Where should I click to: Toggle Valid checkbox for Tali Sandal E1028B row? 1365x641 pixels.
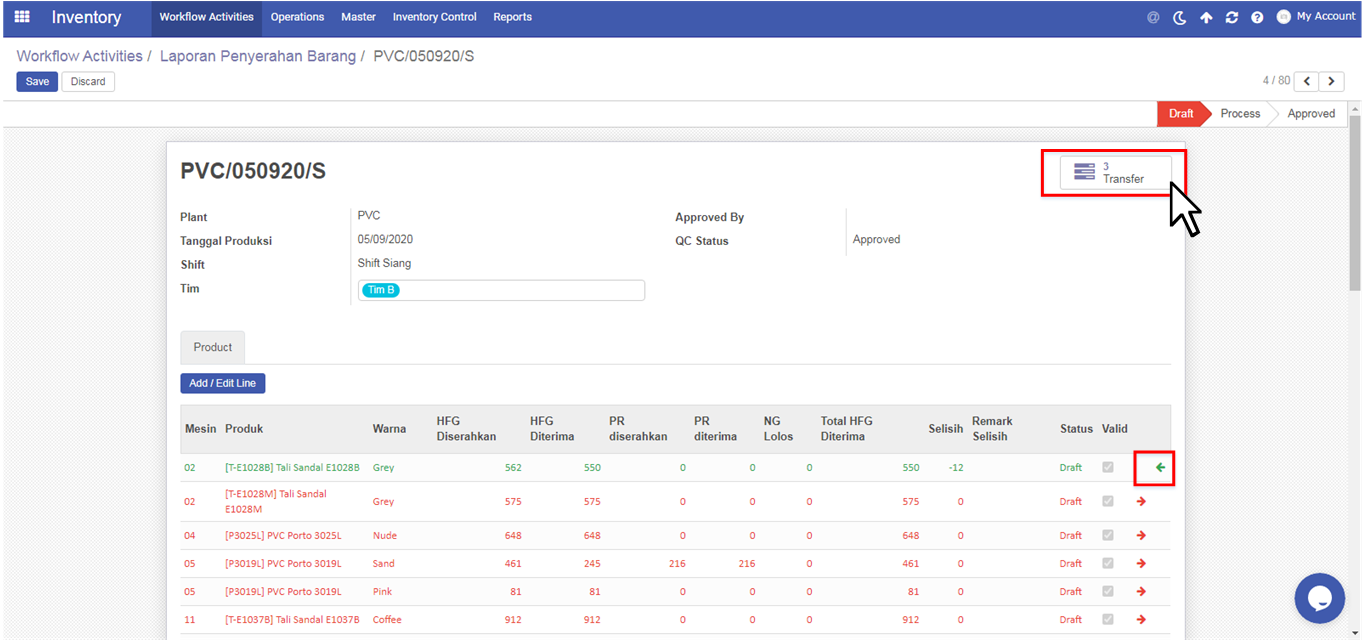point(1108,468)
